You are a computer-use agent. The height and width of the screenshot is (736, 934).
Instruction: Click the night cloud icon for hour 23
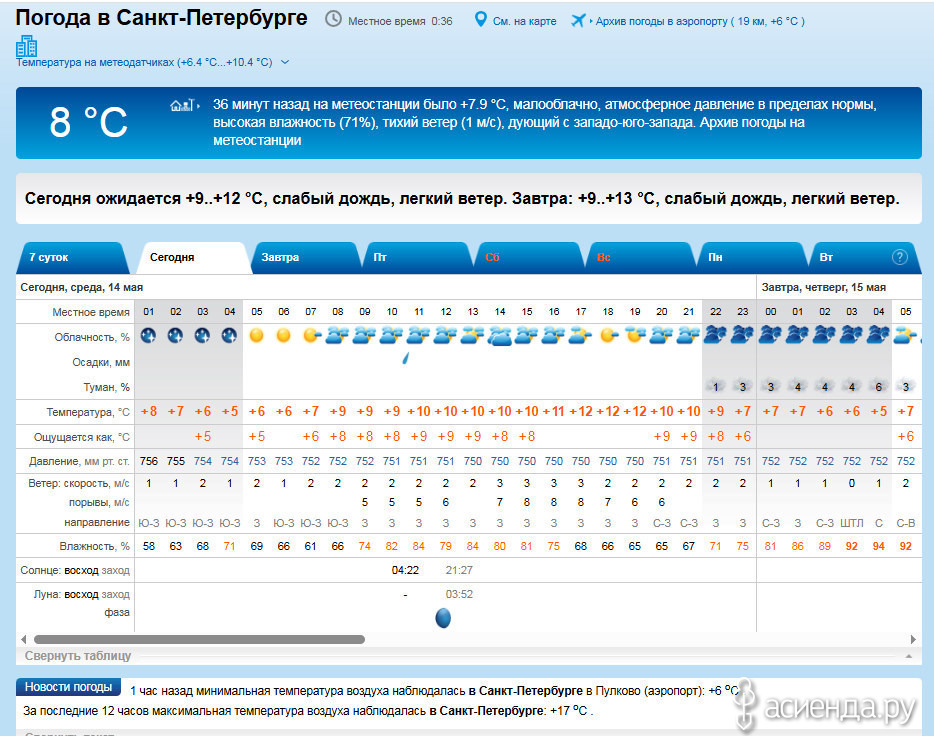click(742, 335)
